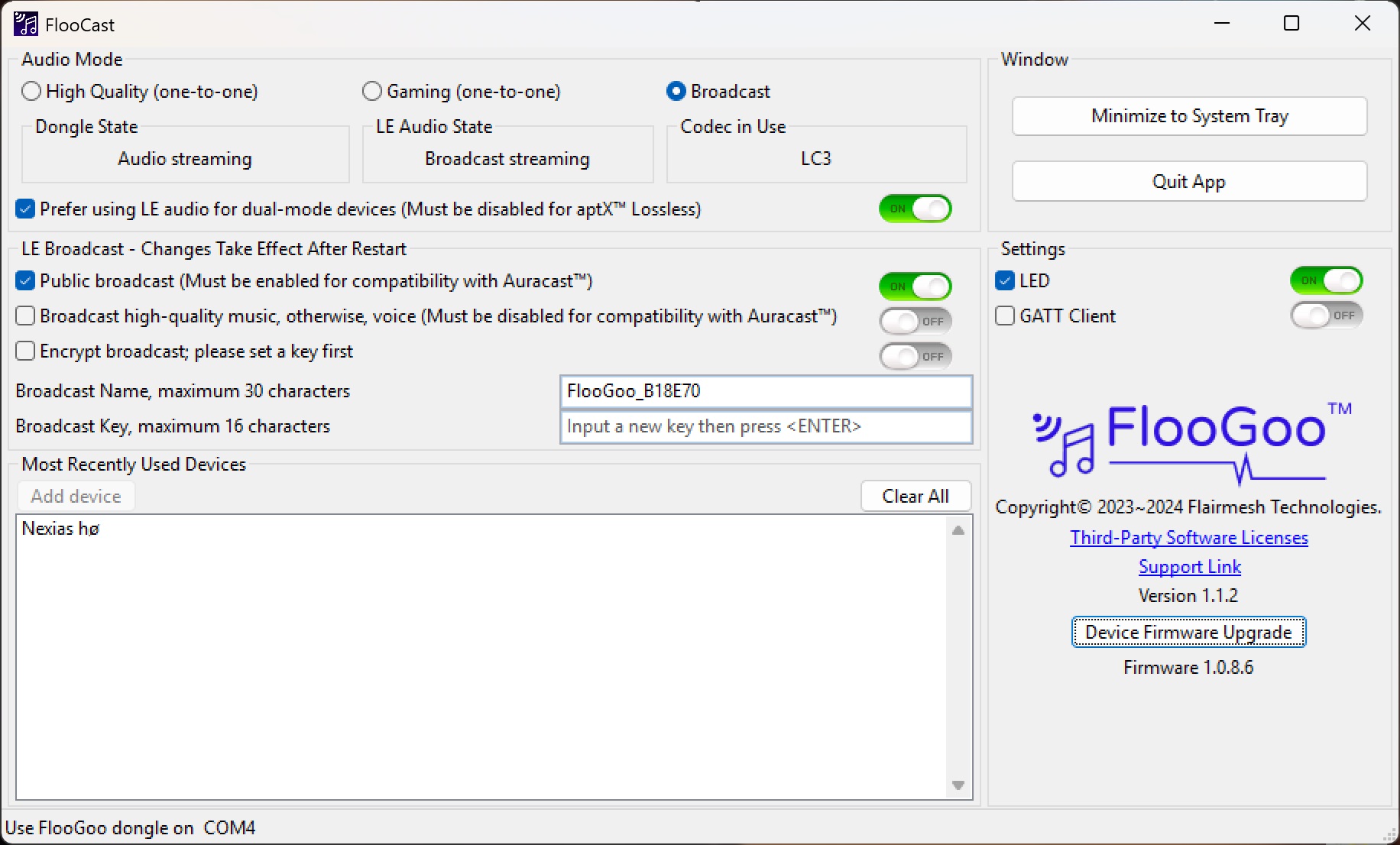Check the Encrypt broadcast checkbox
This screenshot has height=845, width=1400.
click(25, 351)
